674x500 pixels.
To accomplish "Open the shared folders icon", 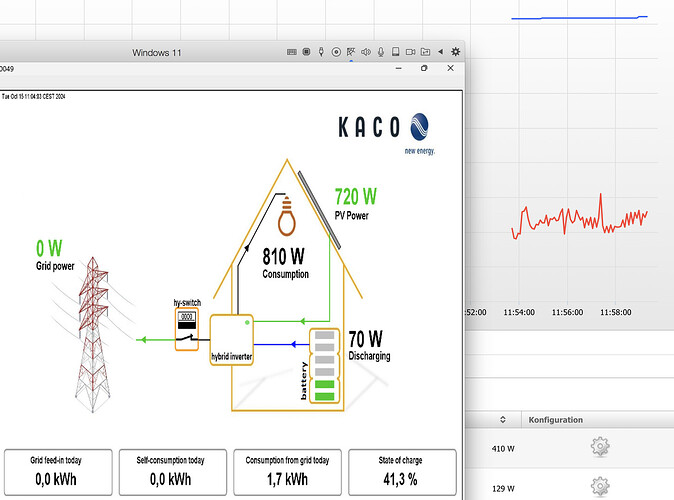I will (425, 52).
